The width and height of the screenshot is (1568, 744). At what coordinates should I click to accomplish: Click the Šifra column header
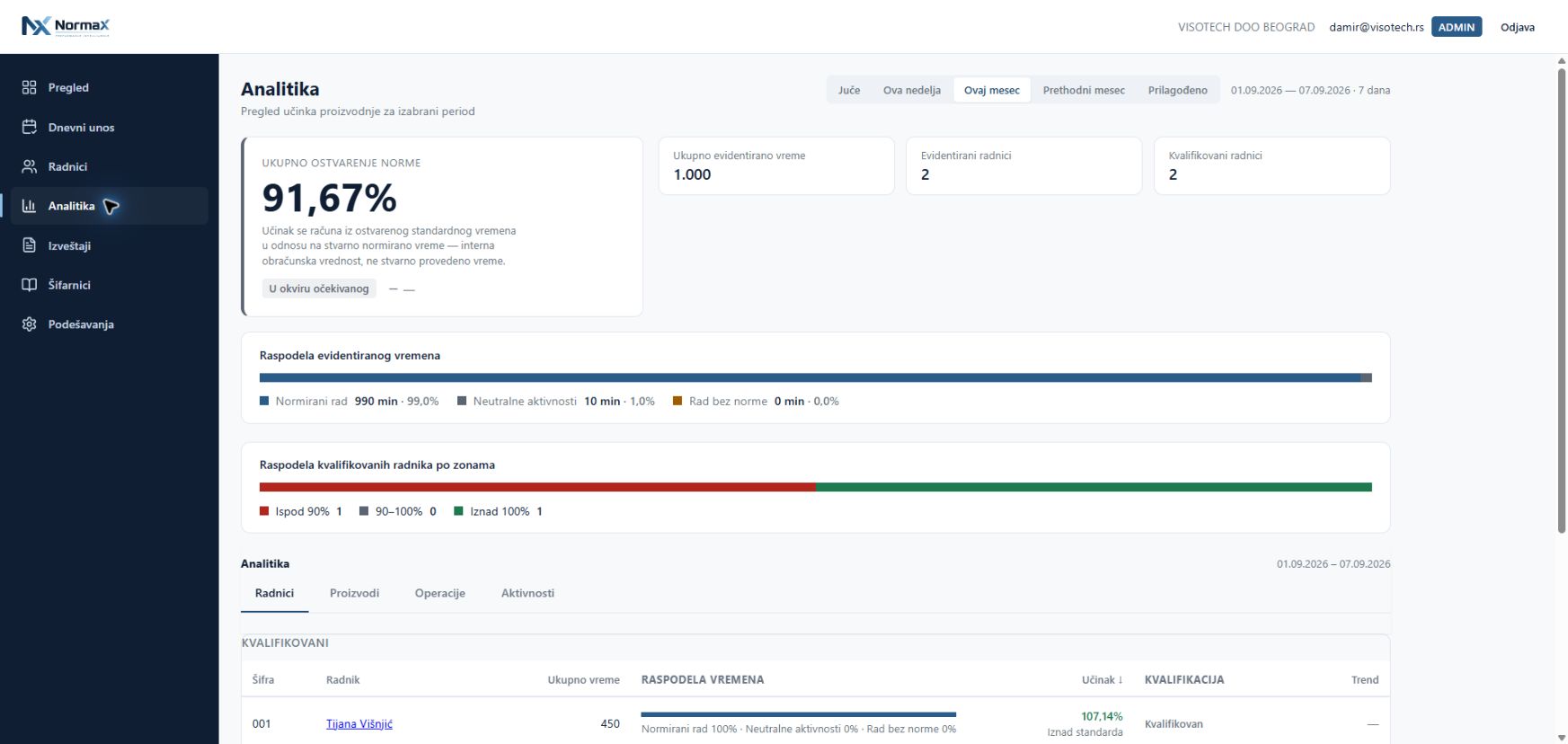coord(263,680)
